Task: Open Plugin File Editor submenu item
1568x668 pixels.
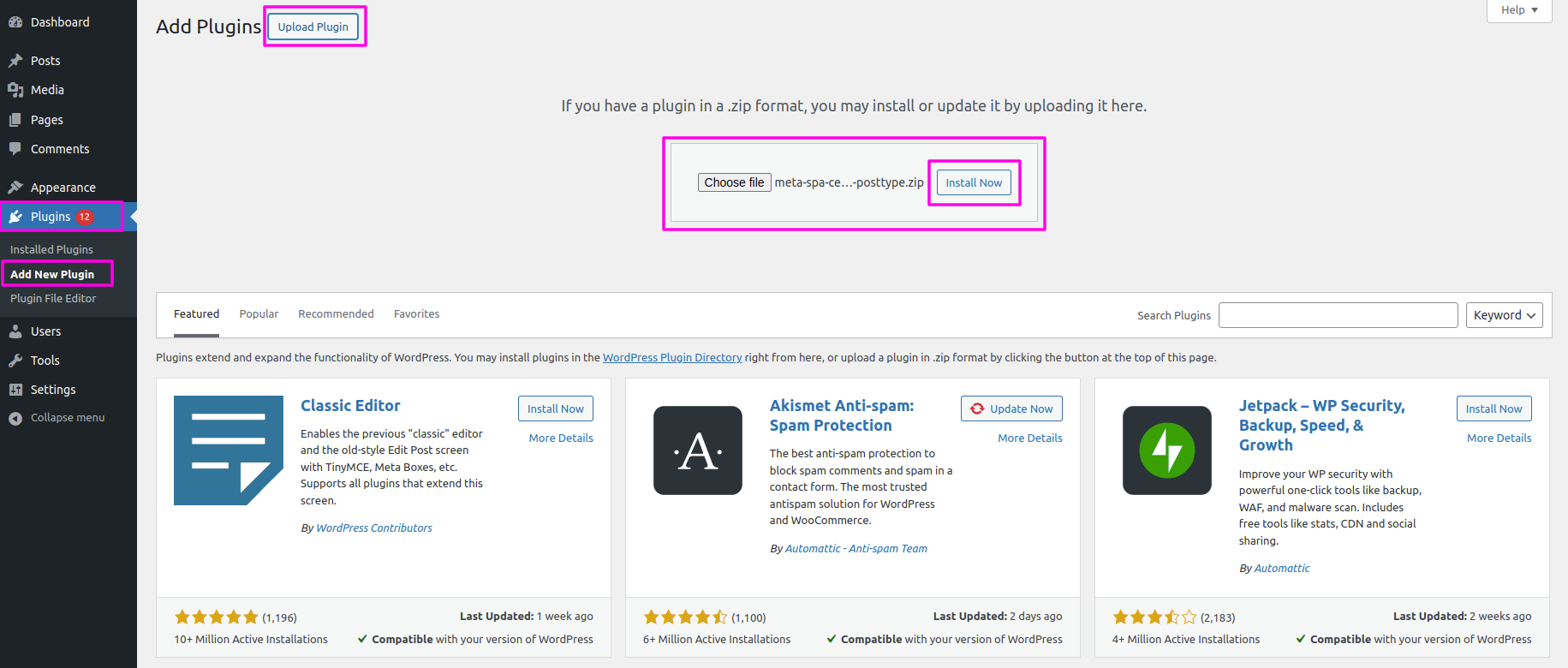Action: 53,298
